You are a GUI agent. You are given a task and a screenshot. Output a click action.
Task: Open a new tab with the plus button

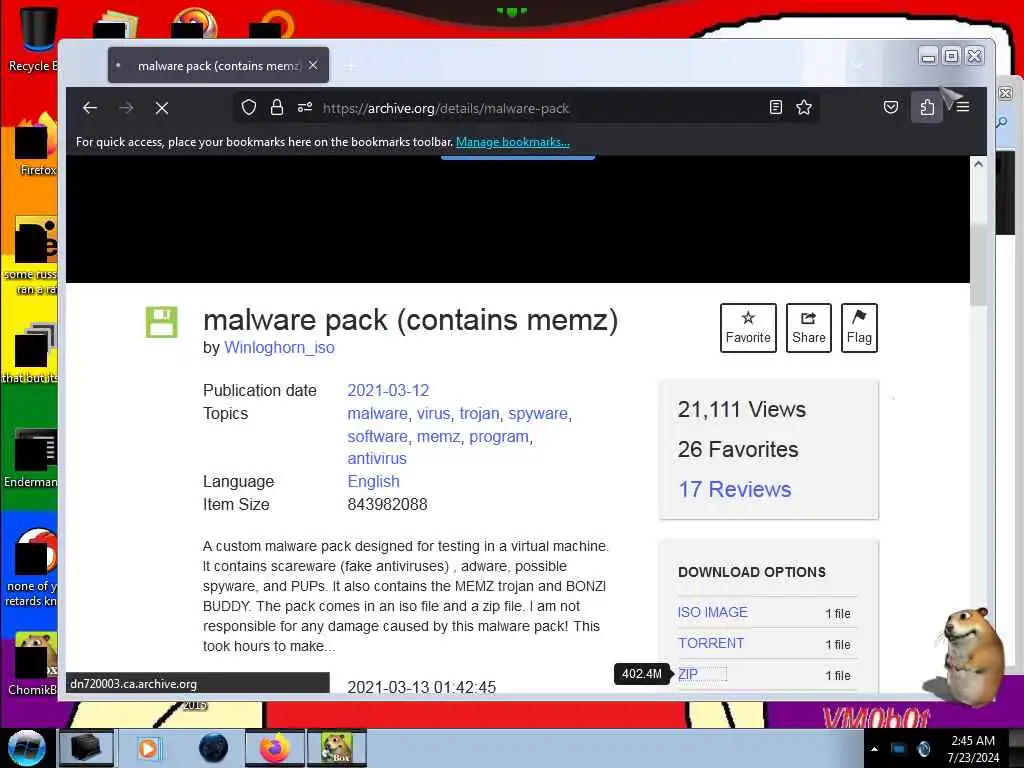coord(351,65)
